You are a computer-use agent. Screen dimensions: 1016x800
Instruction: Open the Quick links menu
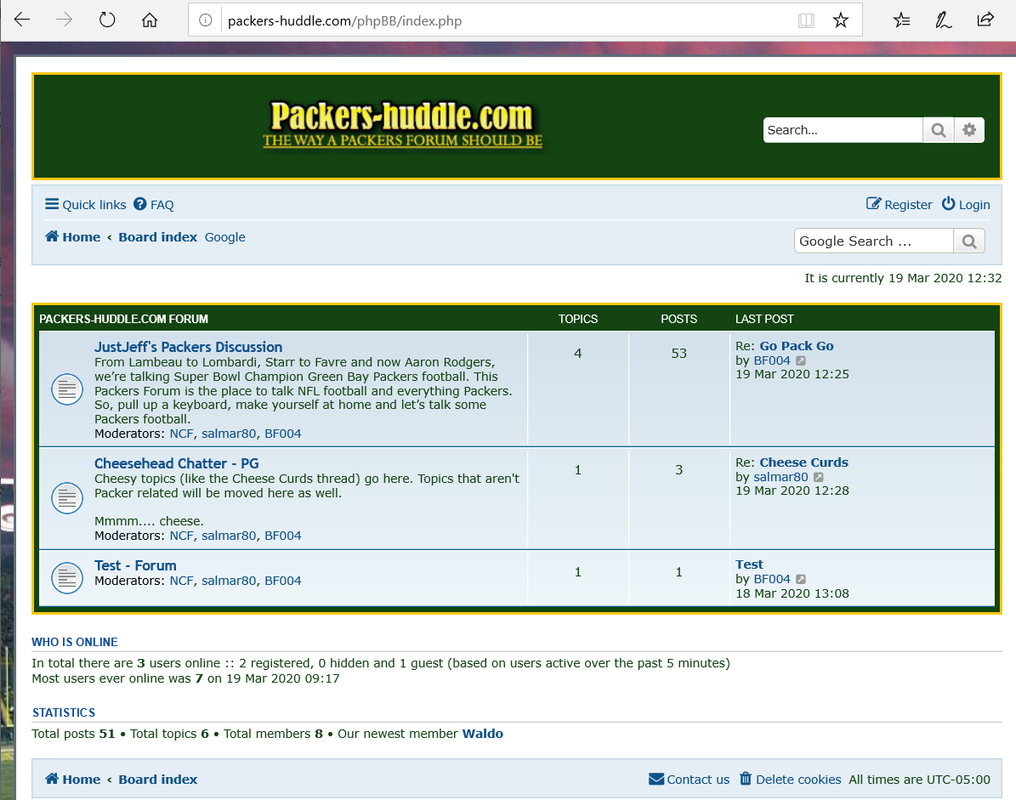[86, 205]
